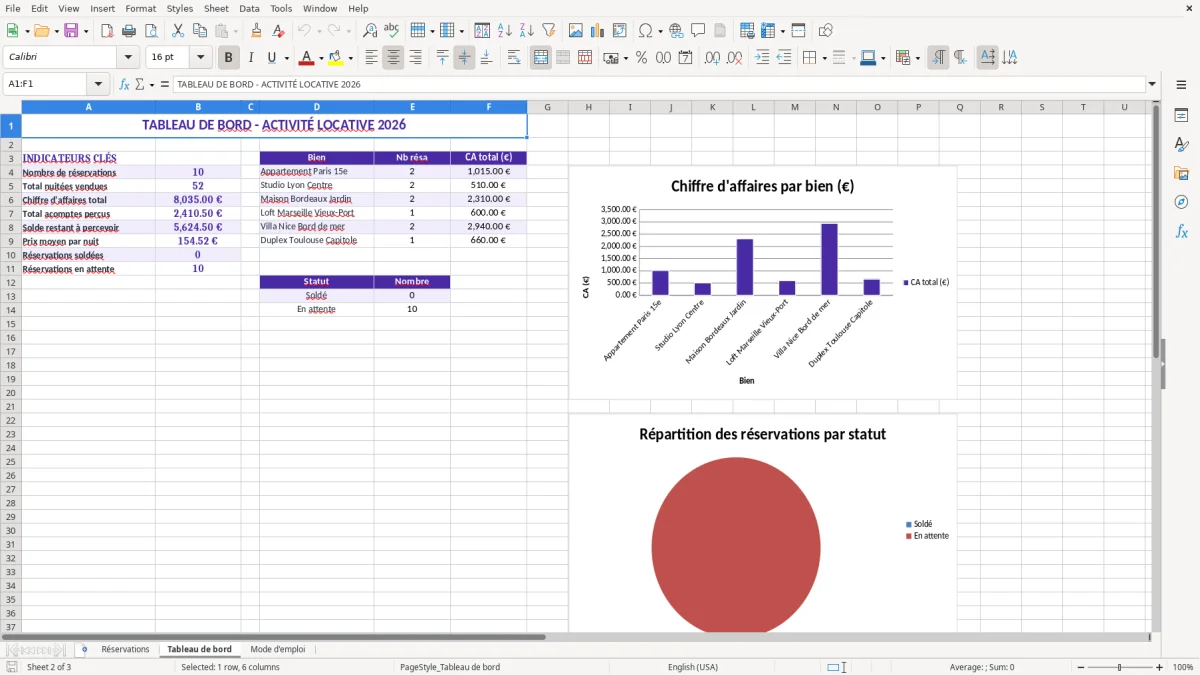The height and width of the screenshot is (675, 1200).
Task: Click the formula input line
Action: coord(659,85)
